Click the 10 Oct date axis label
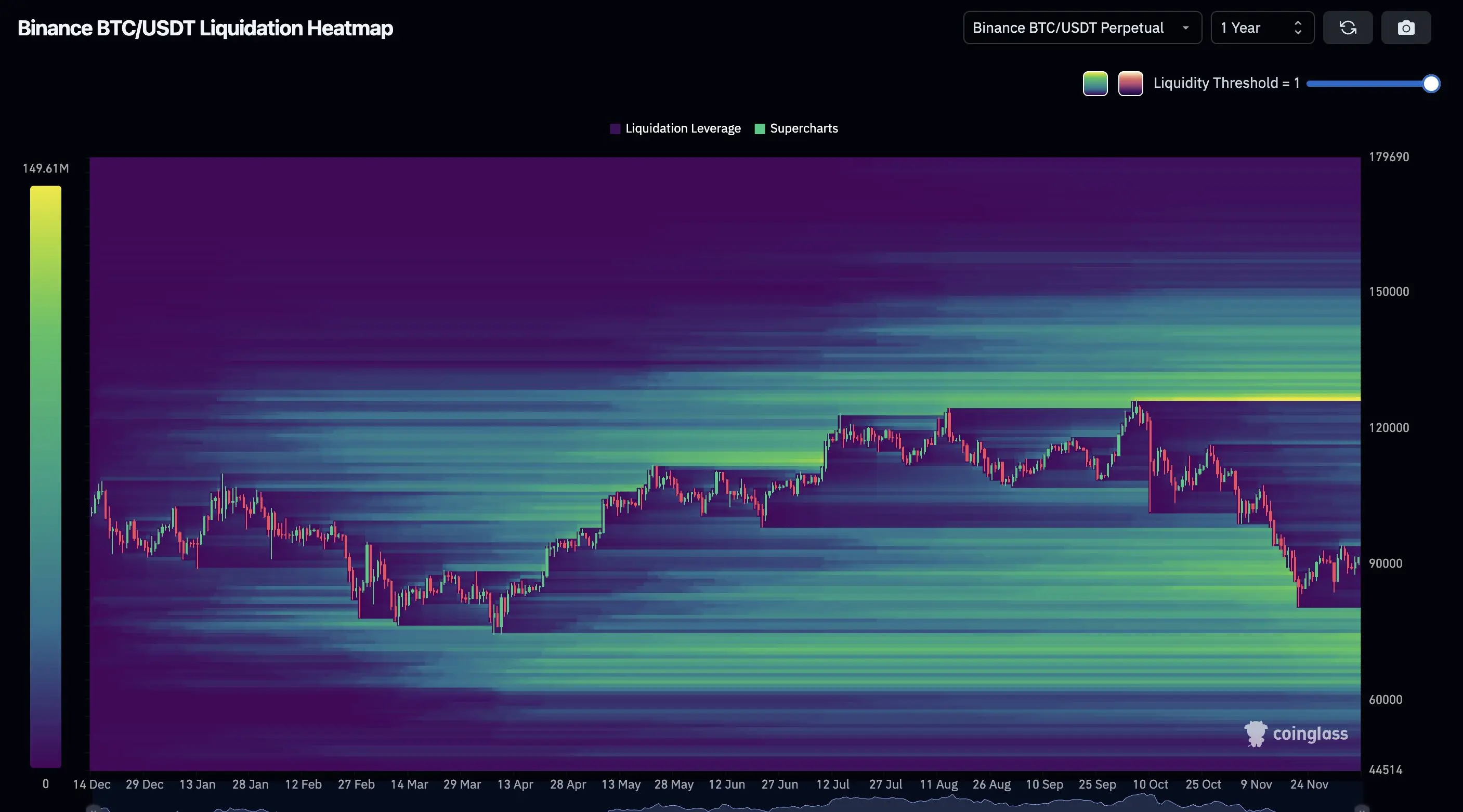The image size is (1463, 812). click(1150, 784)
